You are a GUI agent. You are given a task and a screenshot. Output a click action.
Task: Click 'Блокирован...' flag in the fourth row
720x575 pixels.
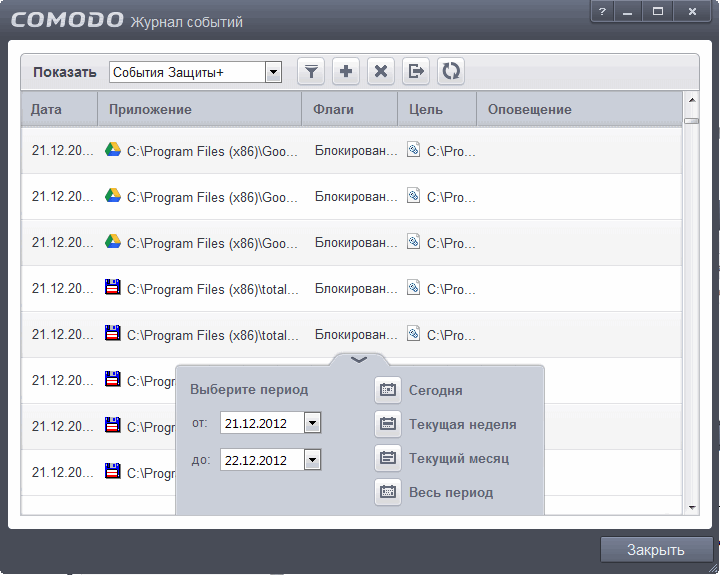pos(356,288)
